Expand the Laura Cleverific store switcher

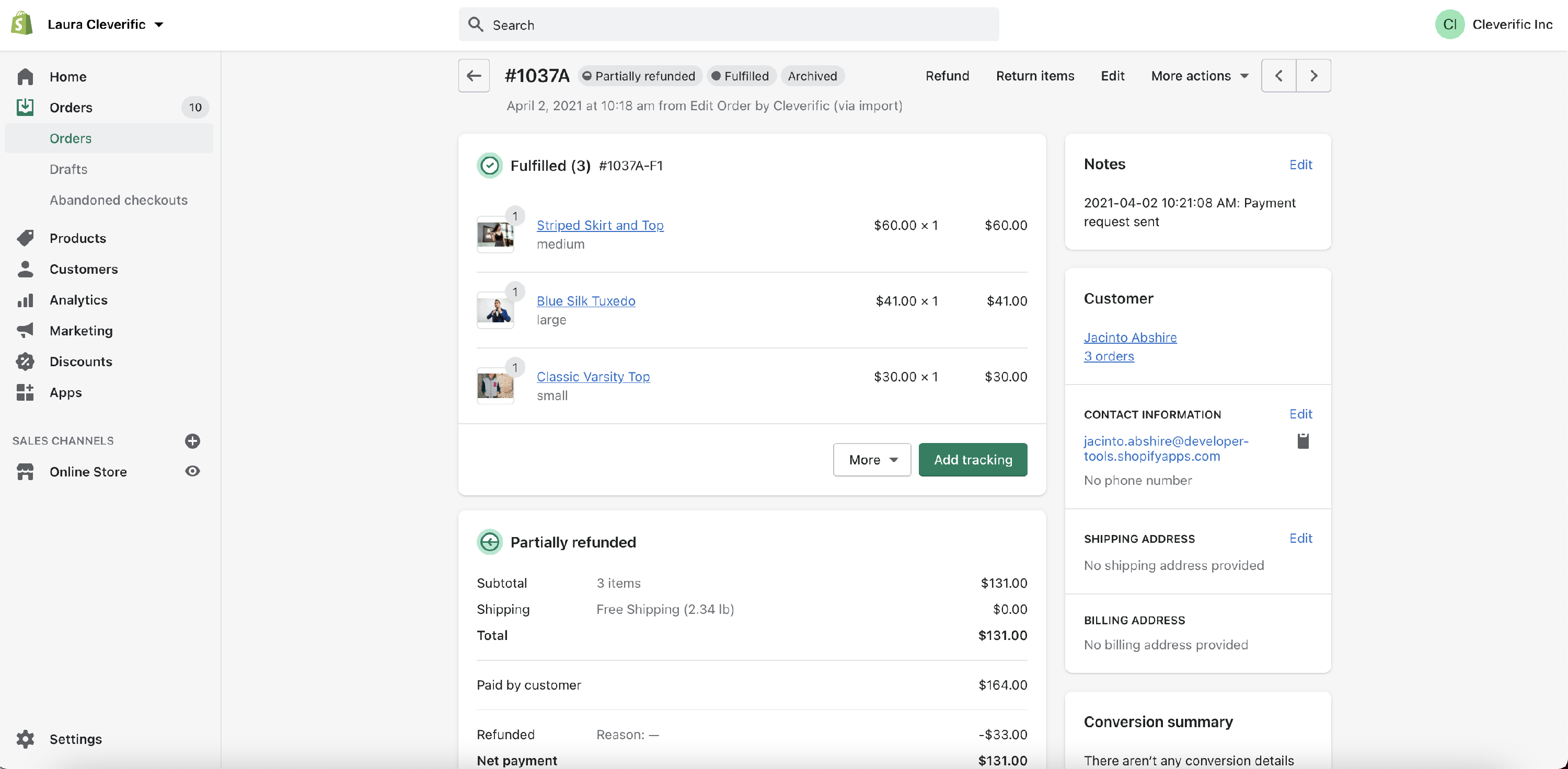105,24
